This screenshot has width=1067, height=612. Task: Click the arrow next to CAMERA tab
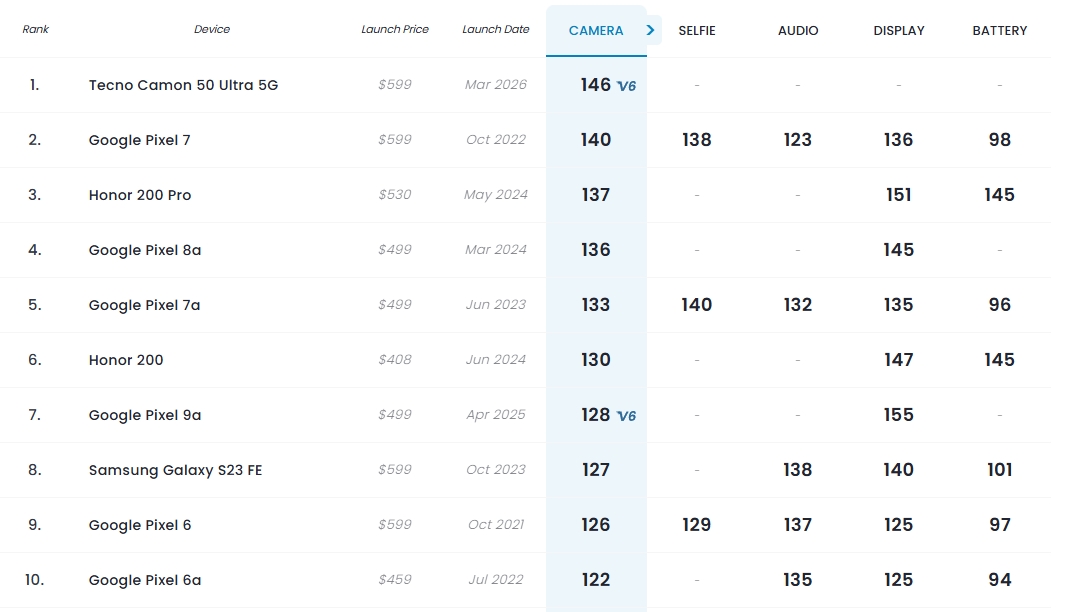651,30
